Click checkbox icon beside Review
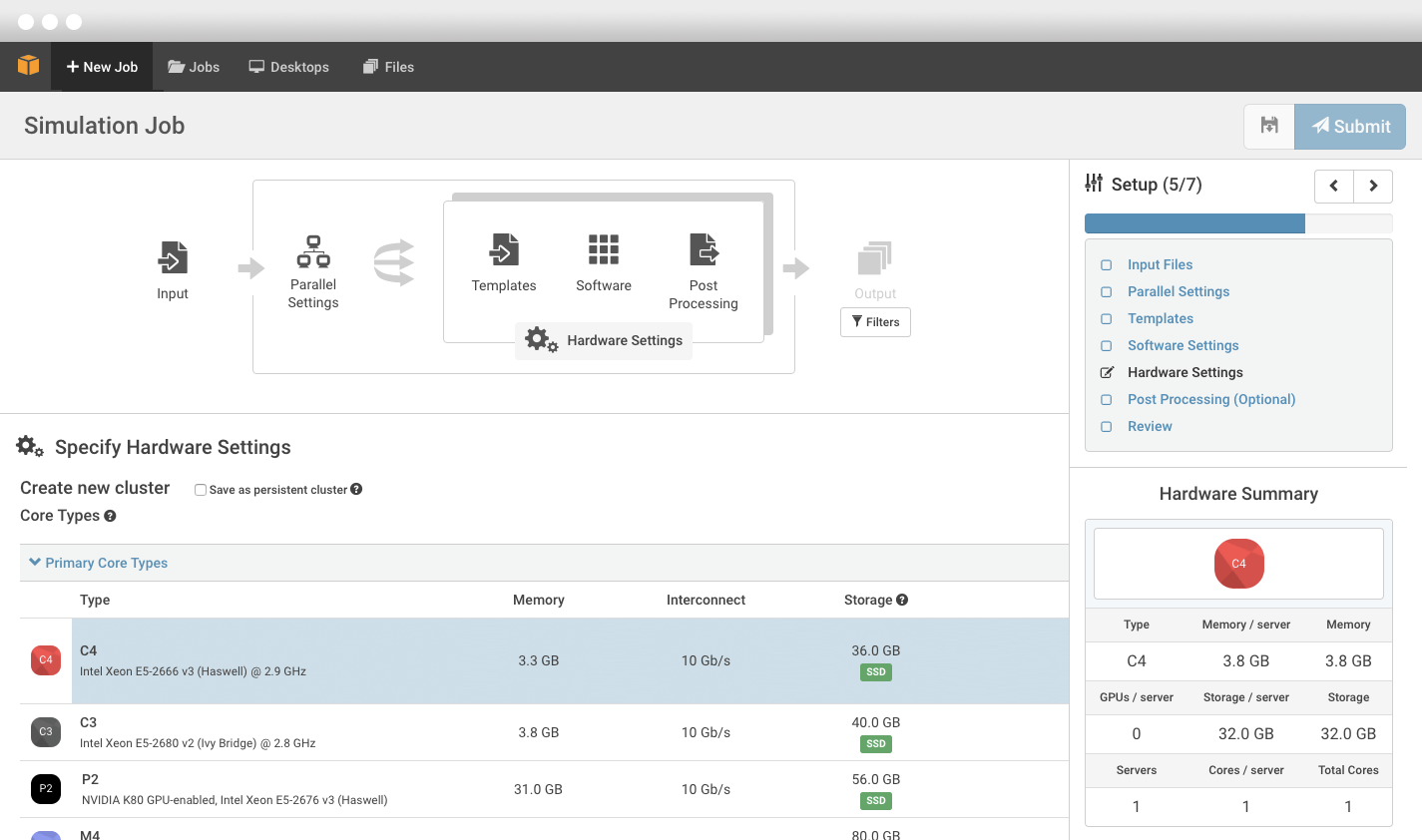Viewport: 1422px width, 840px height. pyautogui.click(x=1106, y=427)
